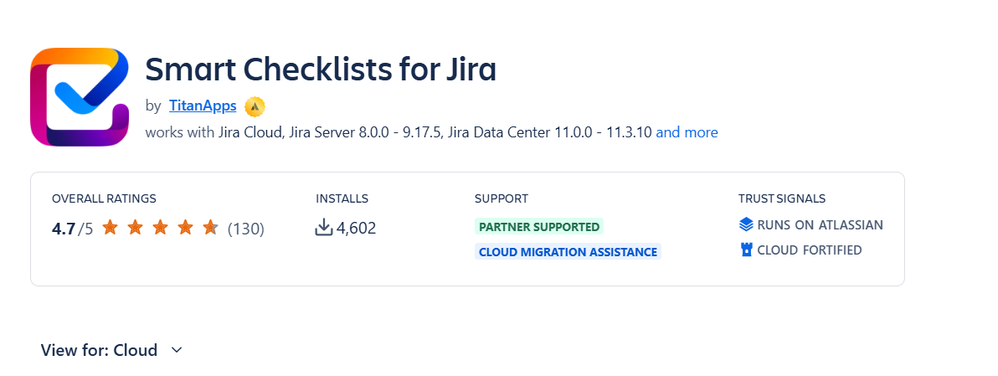
Task: Click the 4,602 installs number
Action: [x=356, y=228]
